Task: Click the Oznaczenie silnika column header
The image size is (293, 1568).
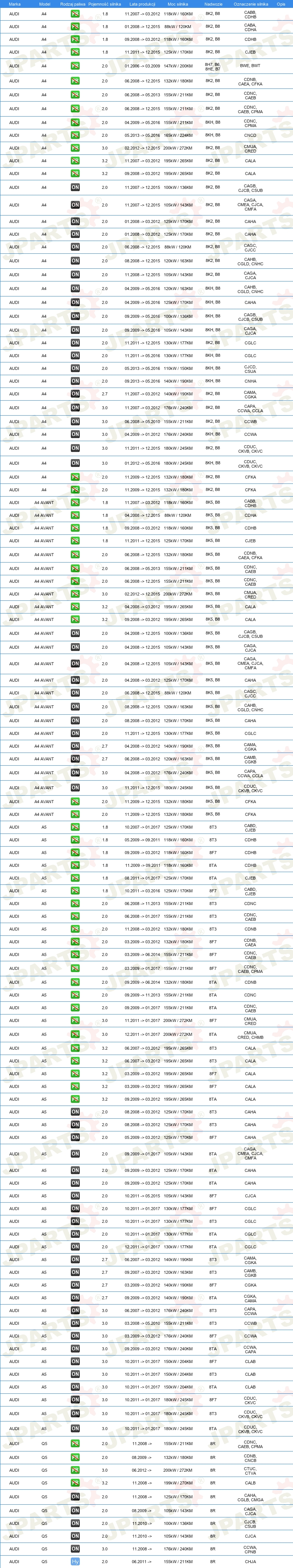Action: click(251, 4)
